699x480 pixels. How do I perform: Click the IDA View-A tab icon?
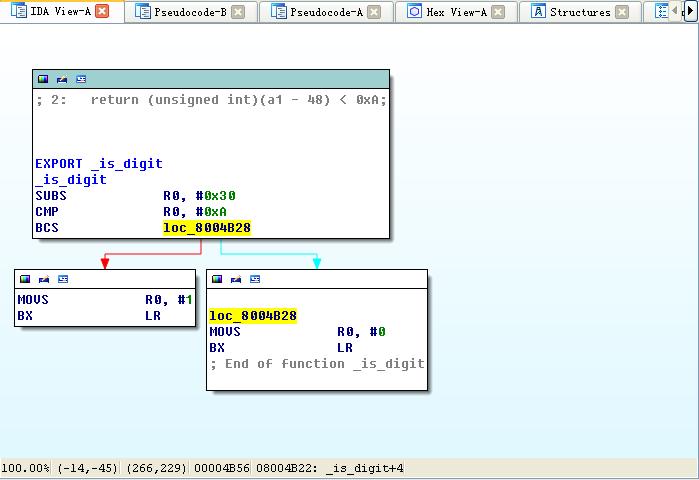19,11
